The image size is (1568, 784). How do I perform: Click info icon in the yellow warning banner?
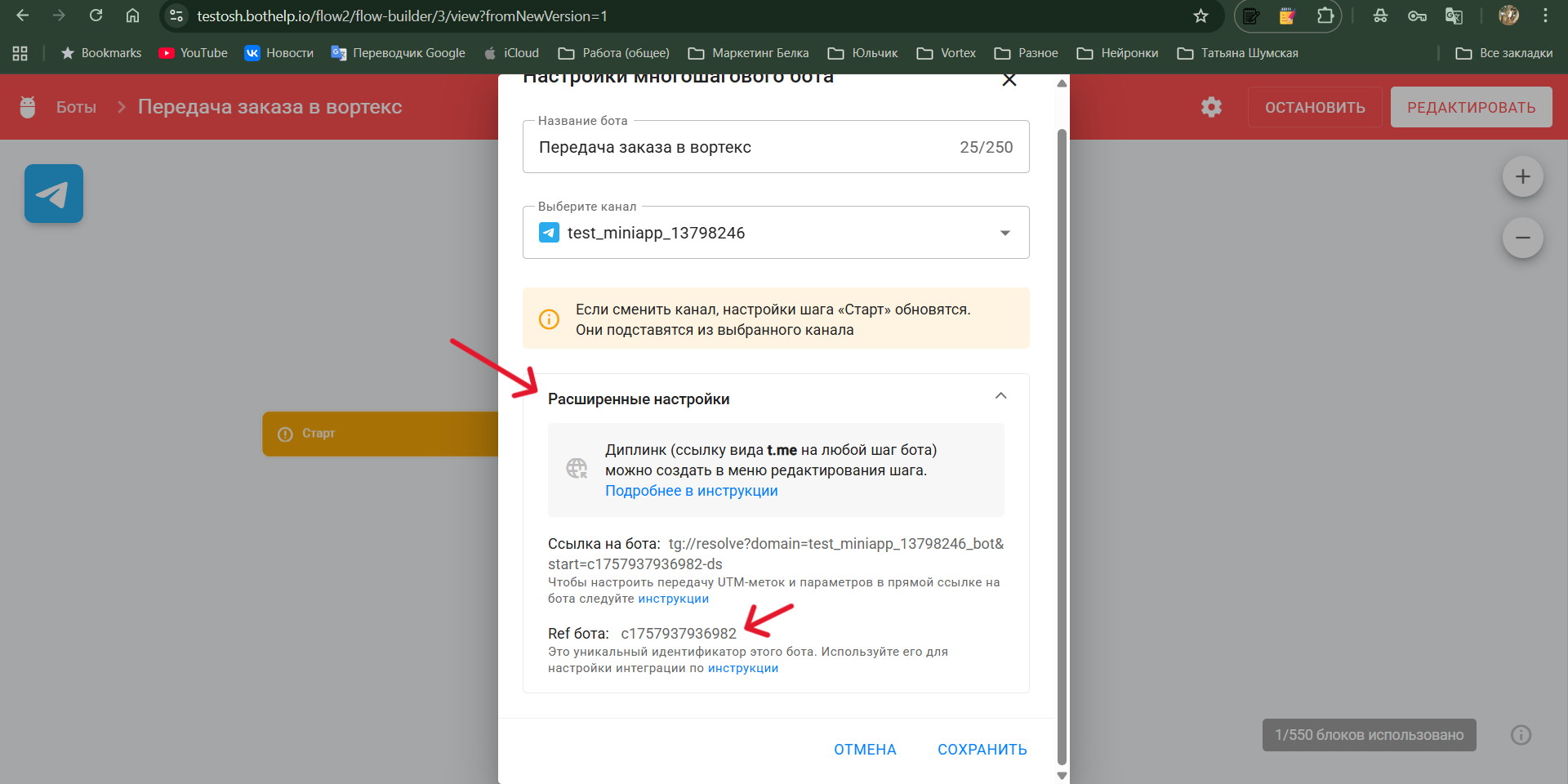tap(548, 318)
